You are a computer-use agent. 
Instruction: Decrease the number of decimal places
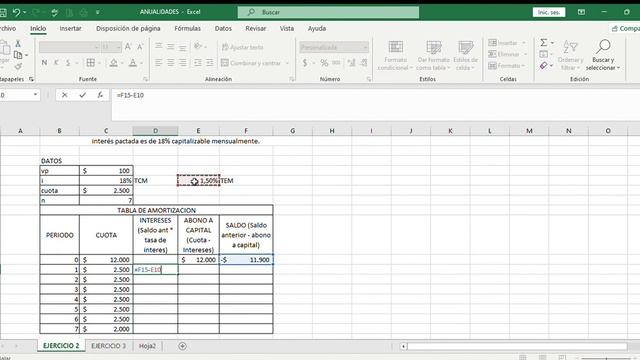[x=363, y=63]
